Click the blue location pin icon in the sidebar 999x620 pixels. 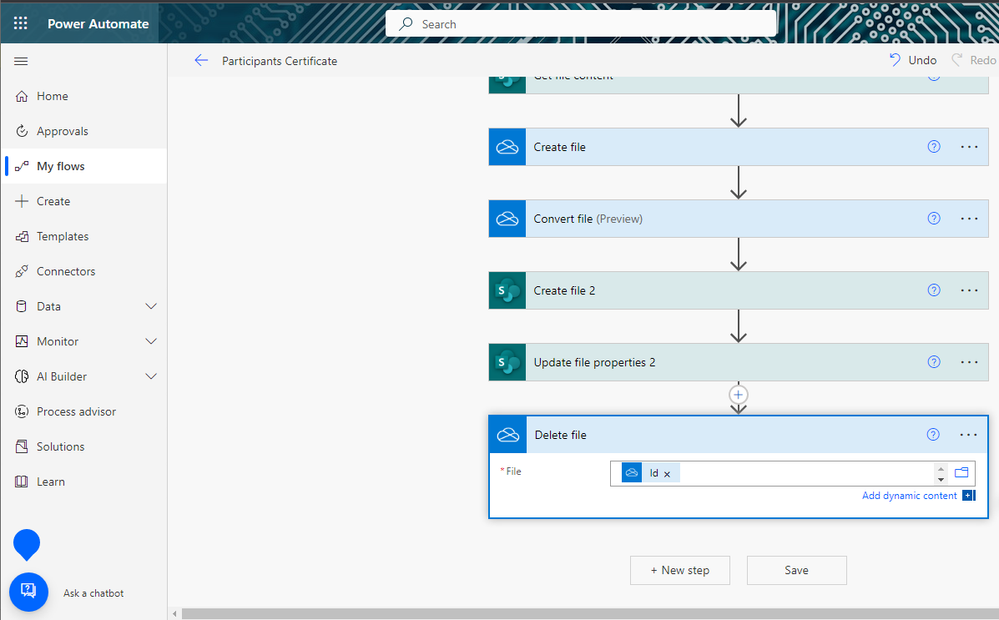click(x=27, y=545)
